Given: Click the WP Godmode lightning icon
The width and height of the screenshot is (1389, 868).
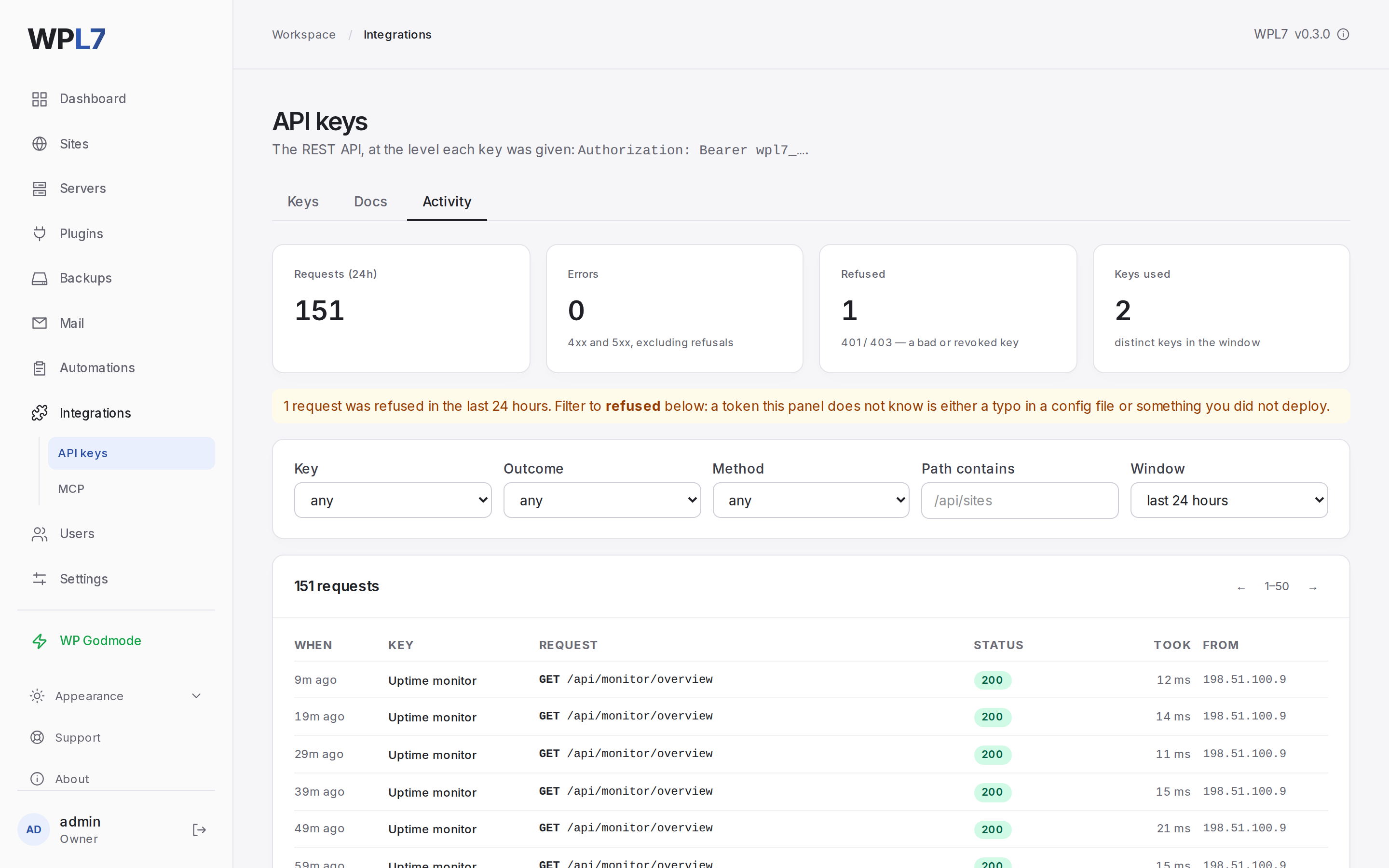Looking at the screenshot, I should tap(39, 641).
